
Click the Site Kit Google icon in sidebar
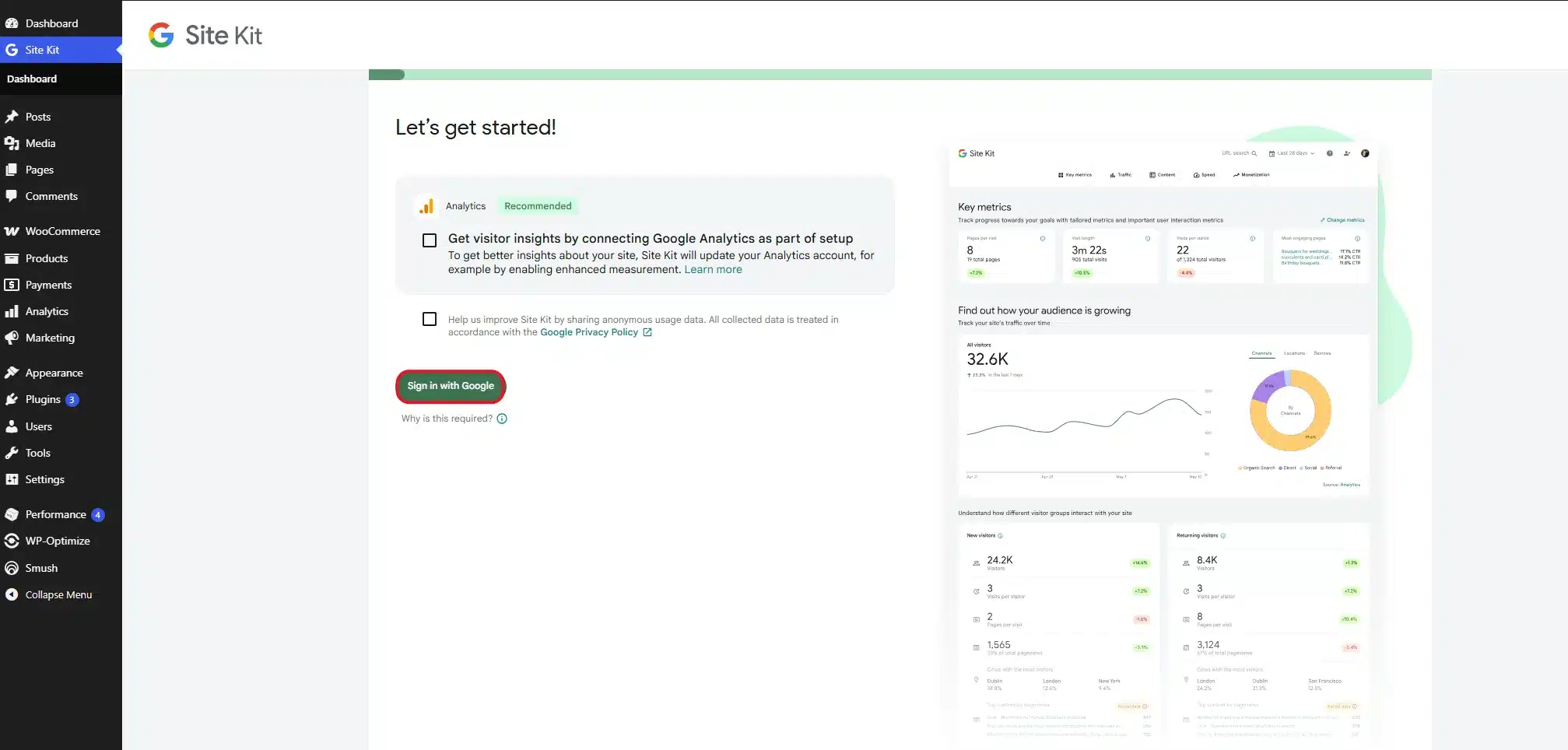pos(12,50)
